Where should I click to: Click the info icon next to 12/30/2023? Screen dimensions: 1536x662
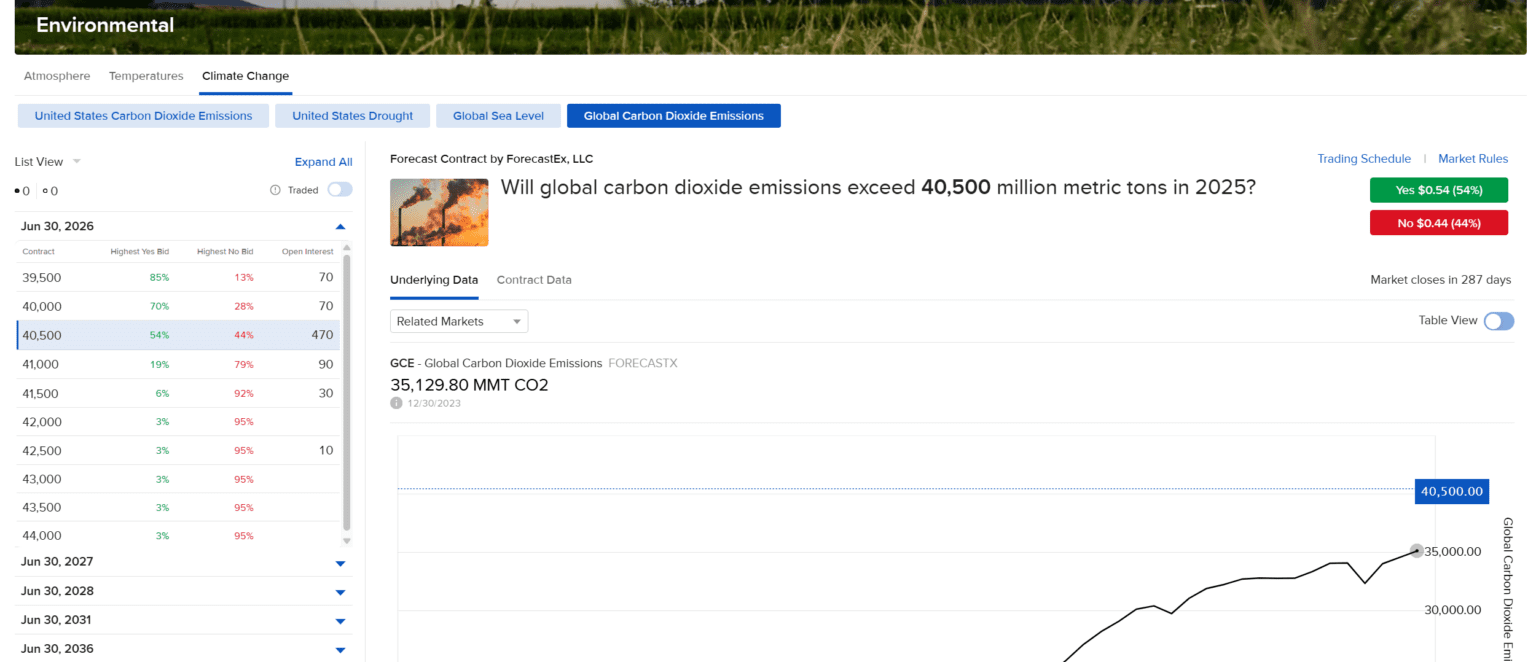click(397, 403)
